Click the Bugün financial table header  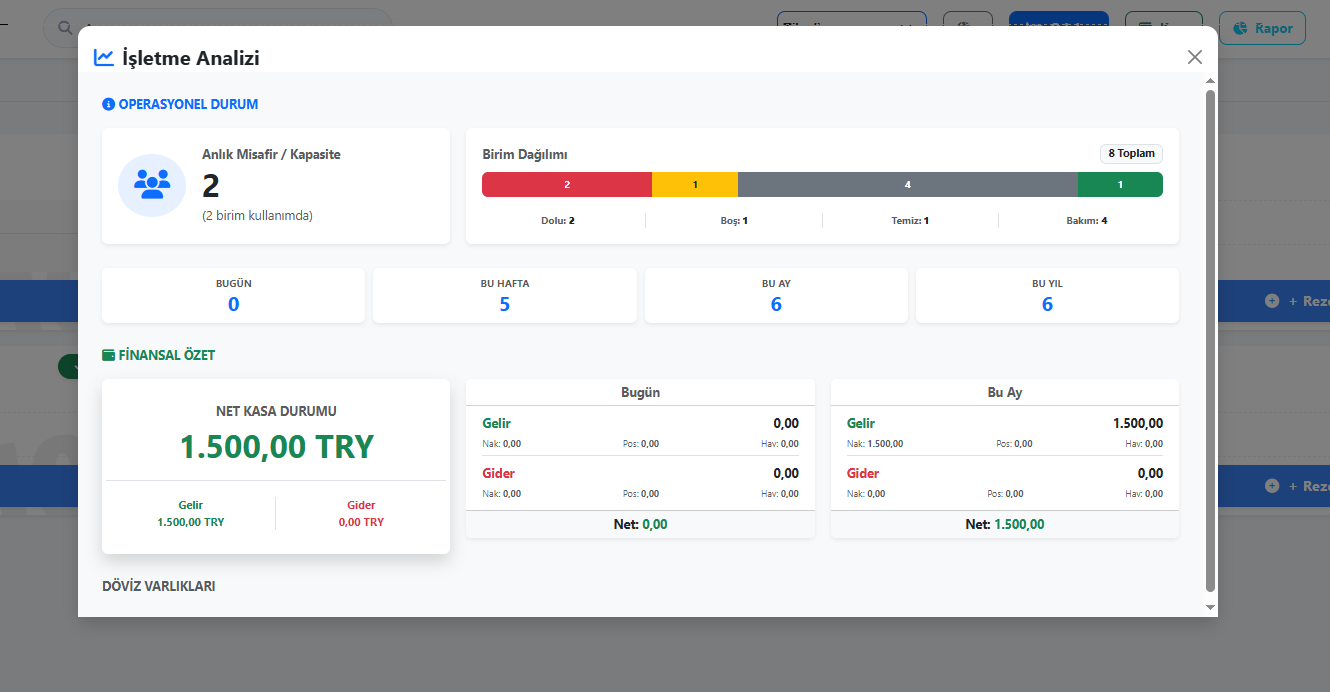(640, 392)
